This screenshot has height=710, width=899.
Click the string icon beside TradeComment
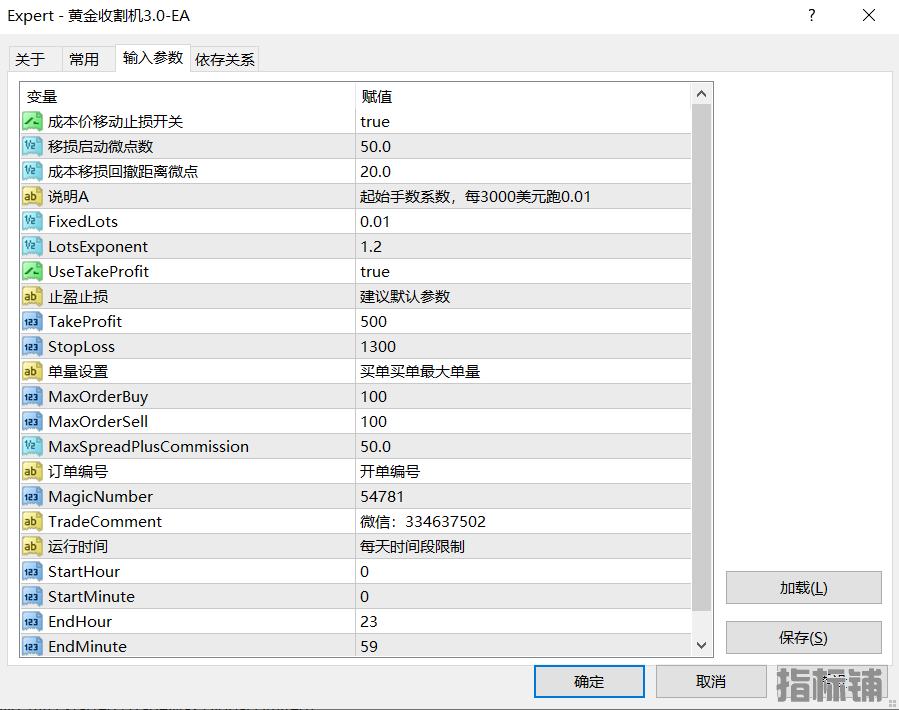pos(32,521)
